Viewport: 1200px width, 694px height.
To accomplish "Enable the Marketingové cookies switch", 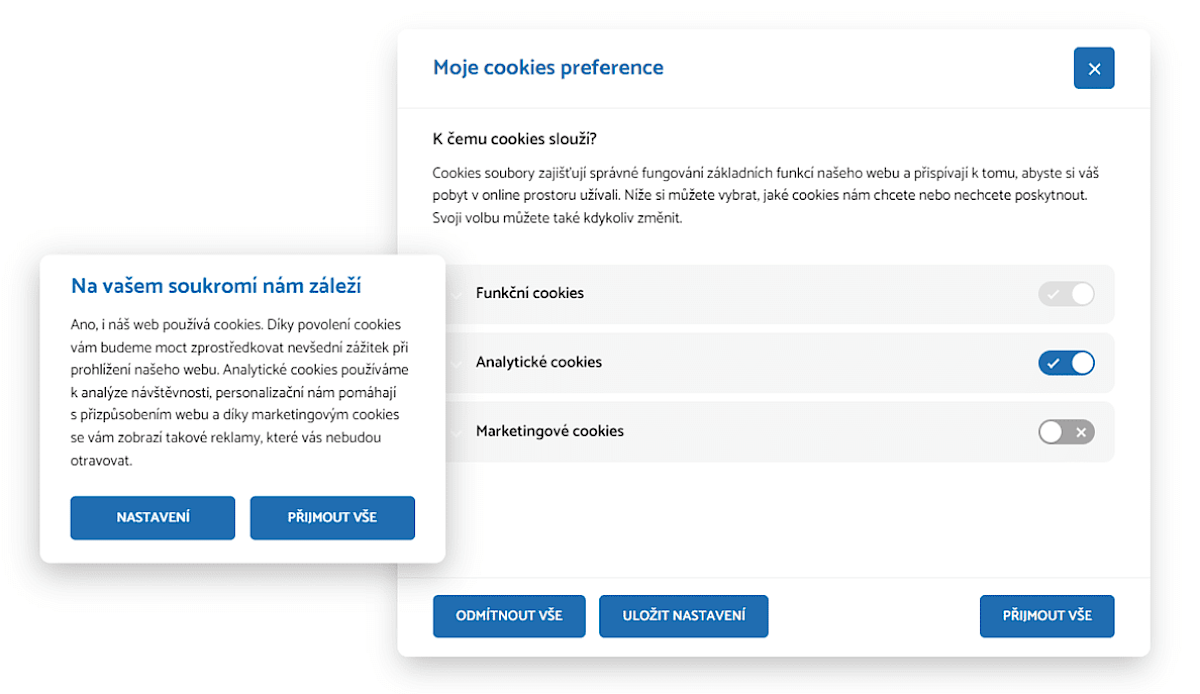I will [x=1066, y=432].
